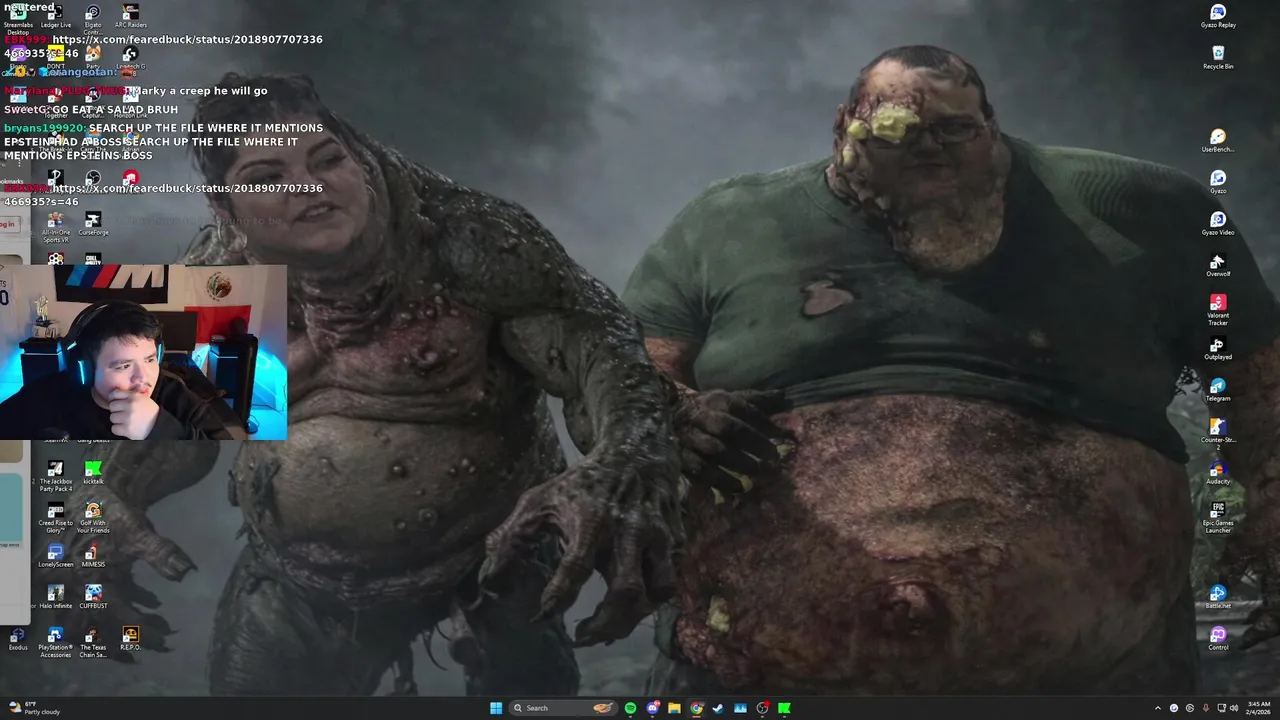
Task: Launch Golf With Your Friends
Action: tap(93, 518)
